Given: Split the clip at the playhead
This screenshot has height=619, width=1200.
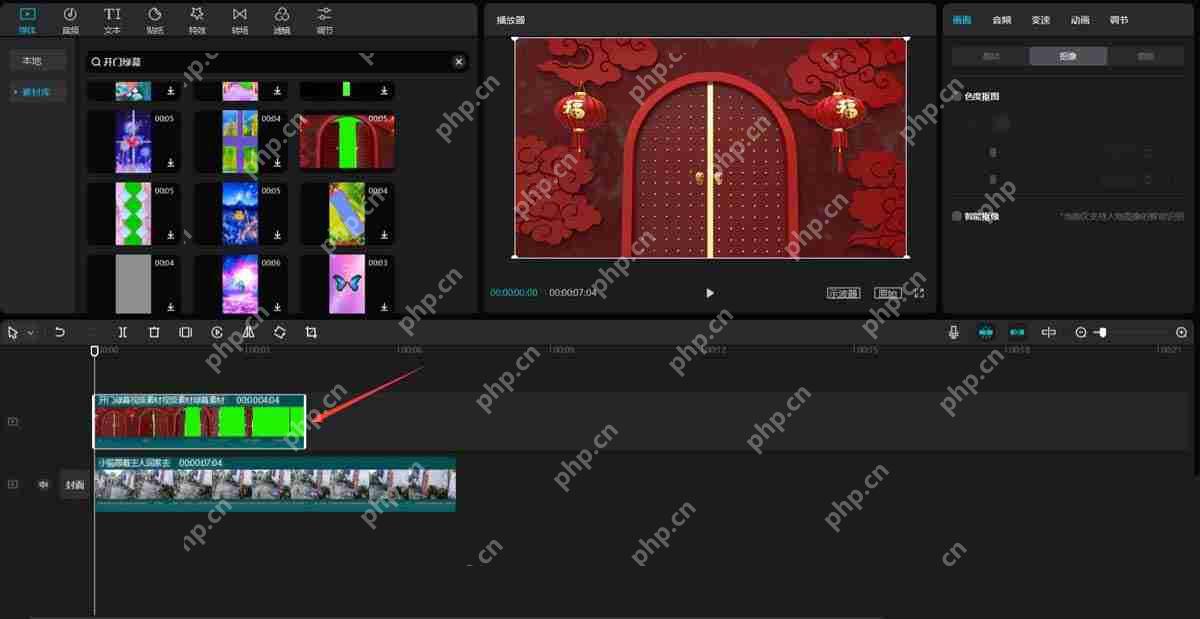Looking at the screenshot, I should [122, 332].
